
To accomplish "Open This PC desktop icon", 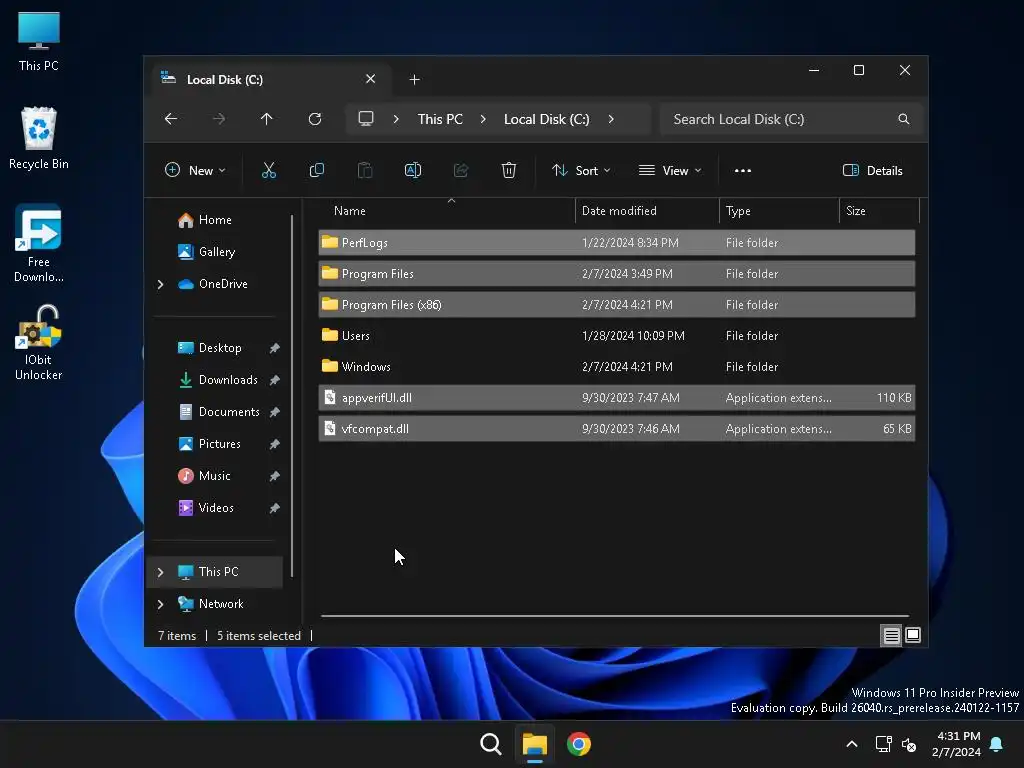I will tap(39, 40).
